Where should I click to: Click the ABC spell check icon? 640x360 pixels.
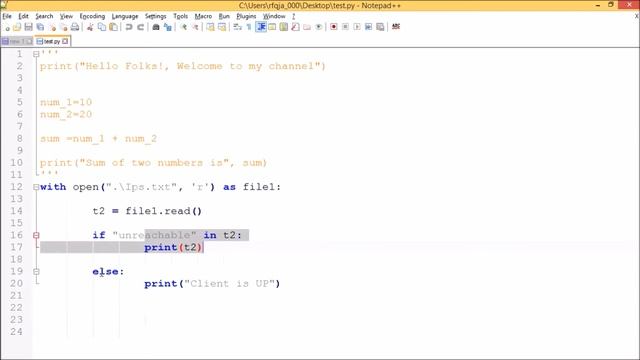pyautogui.click(x=396, y=27)
